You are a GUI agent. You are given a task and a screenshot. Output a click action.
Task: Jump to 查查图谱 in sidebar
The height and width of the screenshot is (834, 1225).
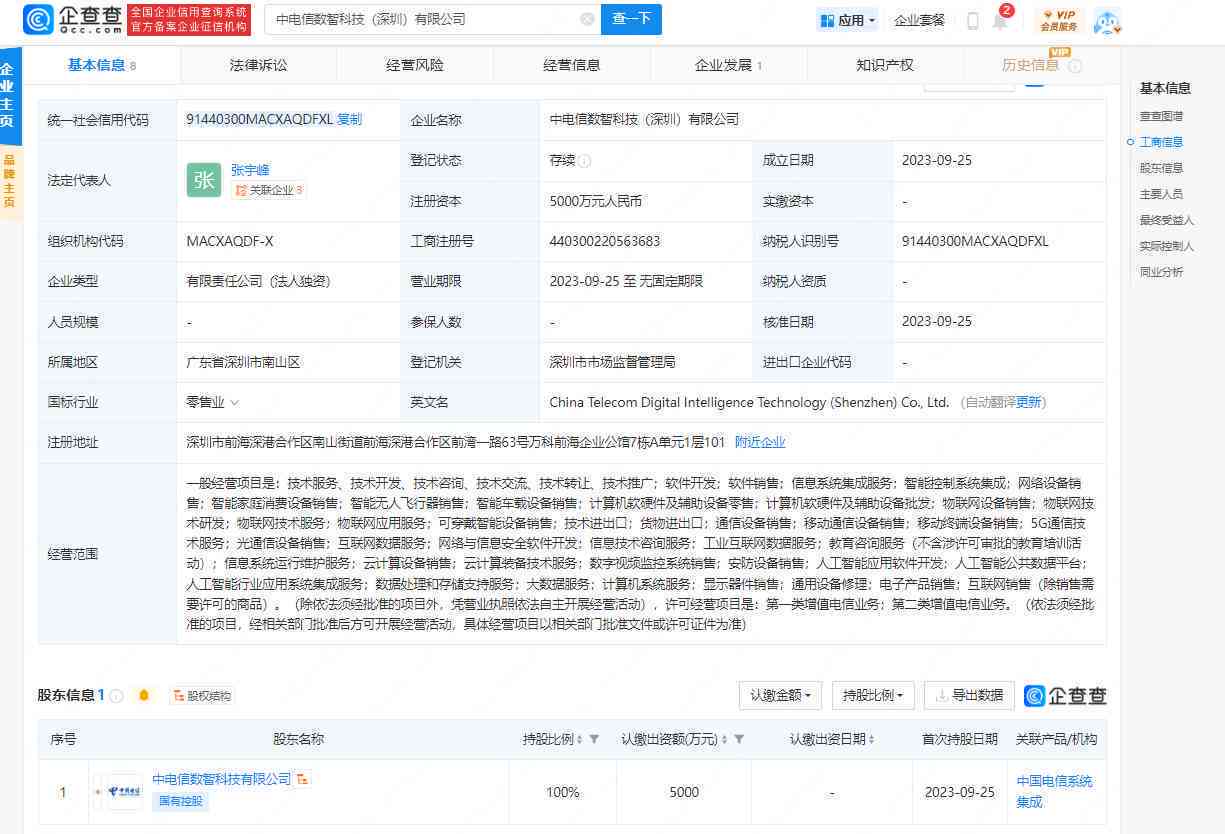1161,116
